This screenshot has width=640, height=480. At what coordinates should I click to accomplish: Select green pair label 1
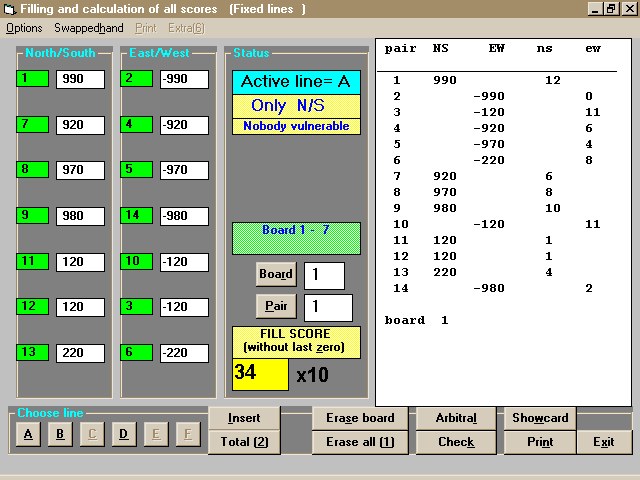32,78
